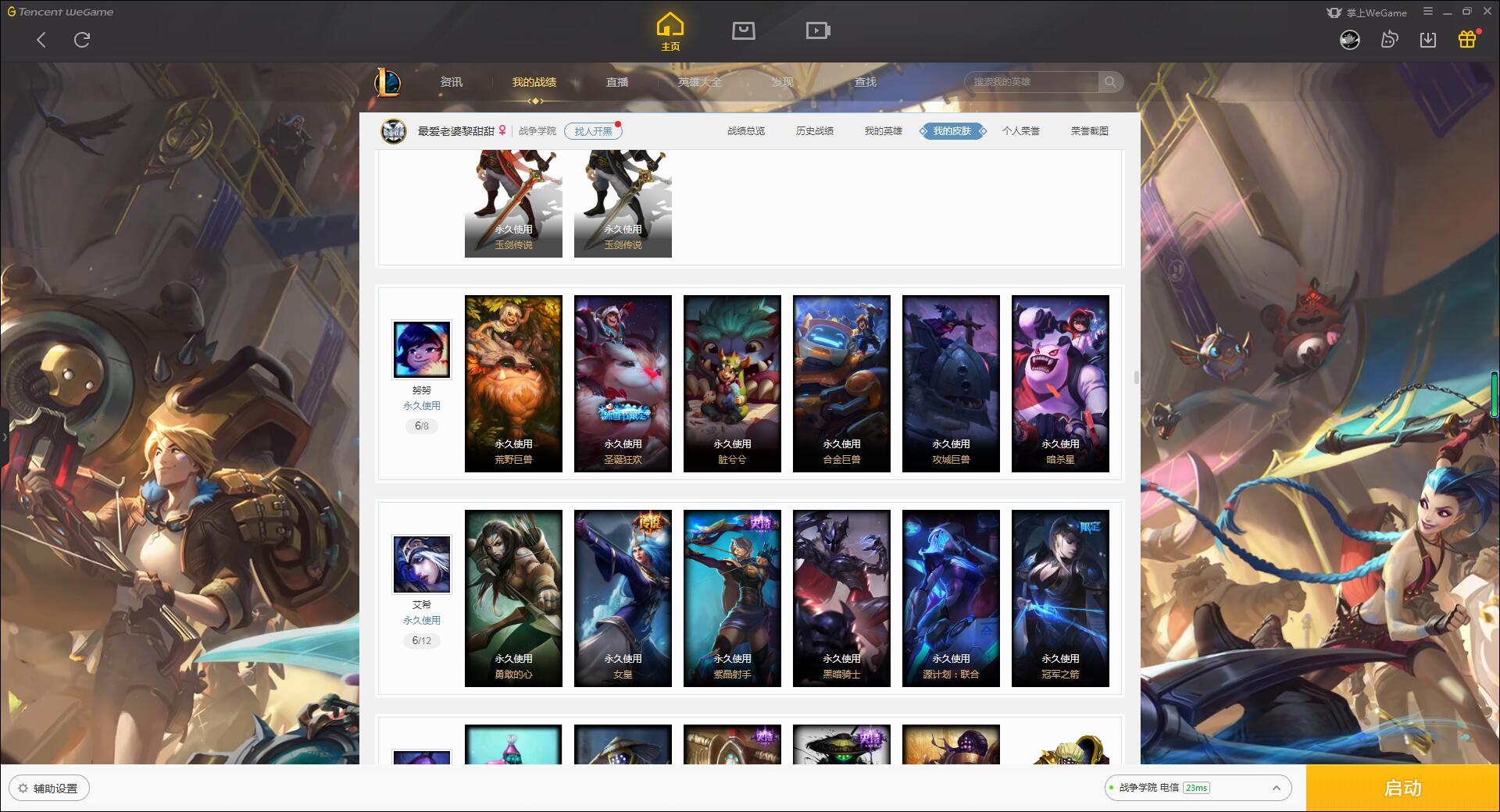This screenshot has width=1500, height=812.
Task: Open the hamburger main menu
Action: 1428,12
